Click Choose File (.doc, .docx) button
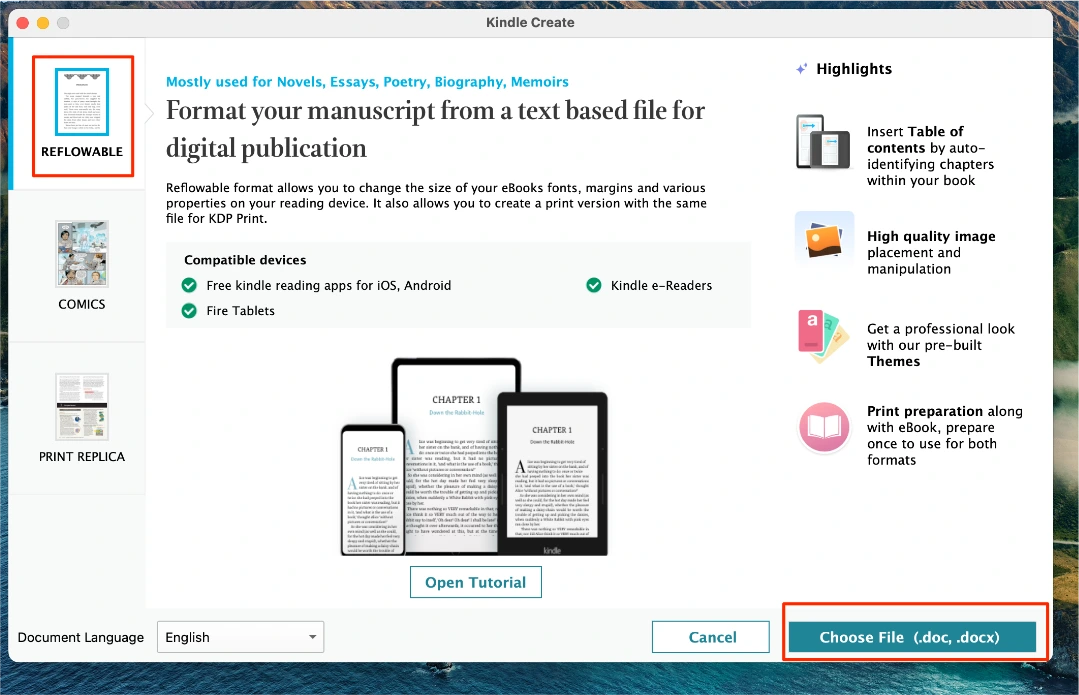 pyautogui.click(x=912, y=637)
